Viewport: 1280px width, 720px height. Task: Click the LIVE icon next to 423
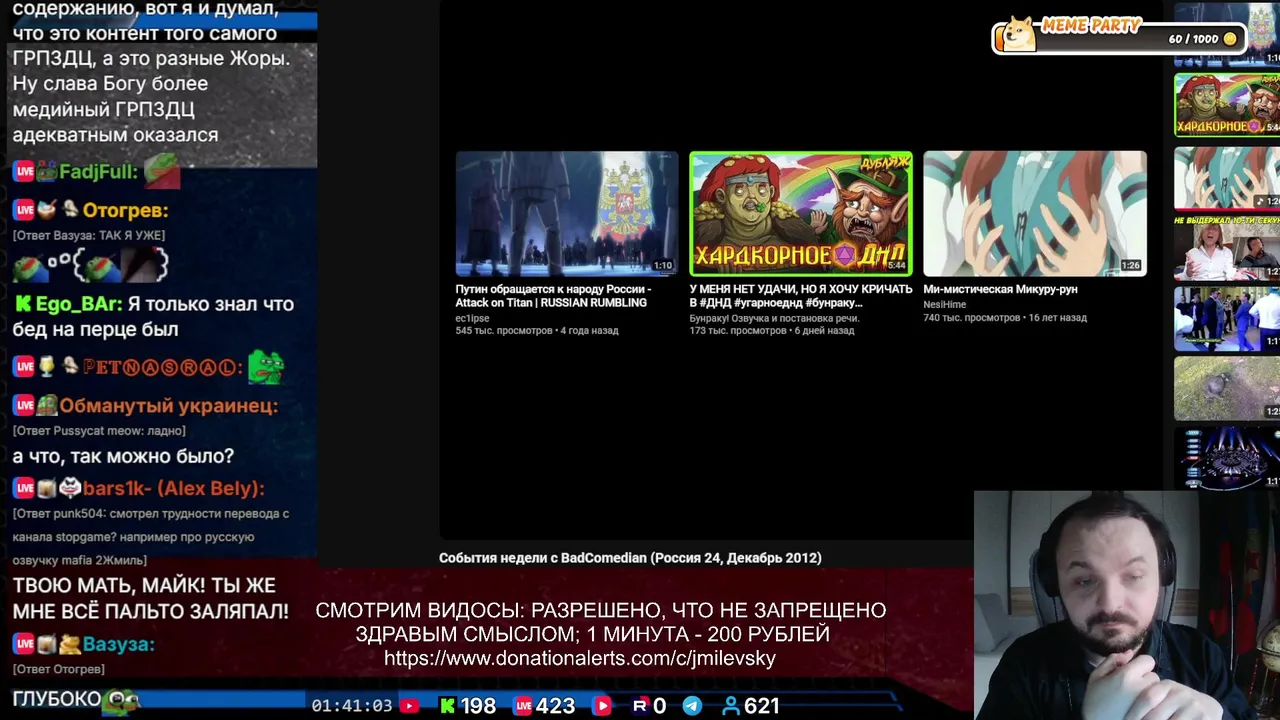[523, 706]
